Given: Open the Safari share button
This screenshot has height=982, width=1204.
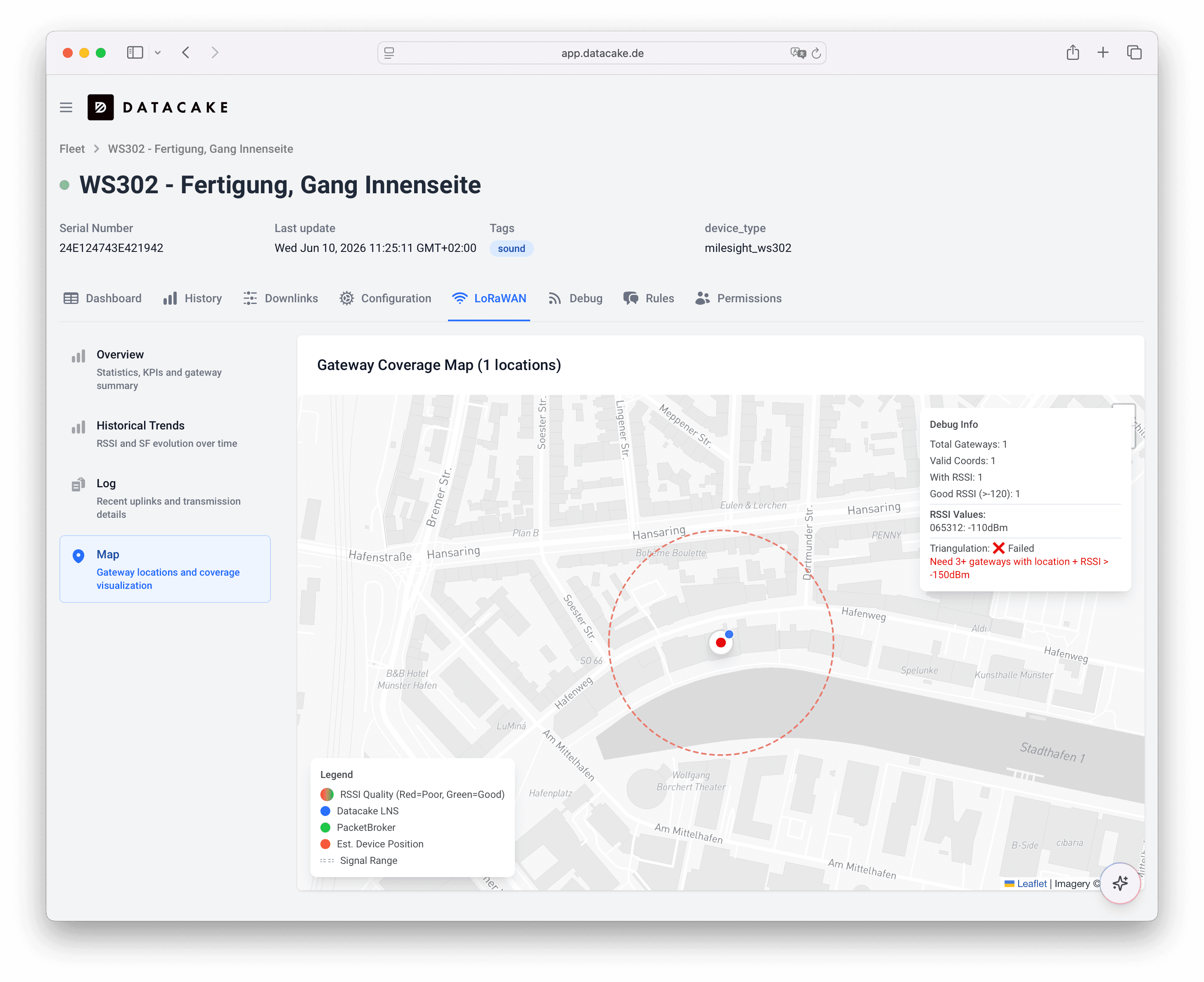Looking at the screenshot, I should [1073, 52].
